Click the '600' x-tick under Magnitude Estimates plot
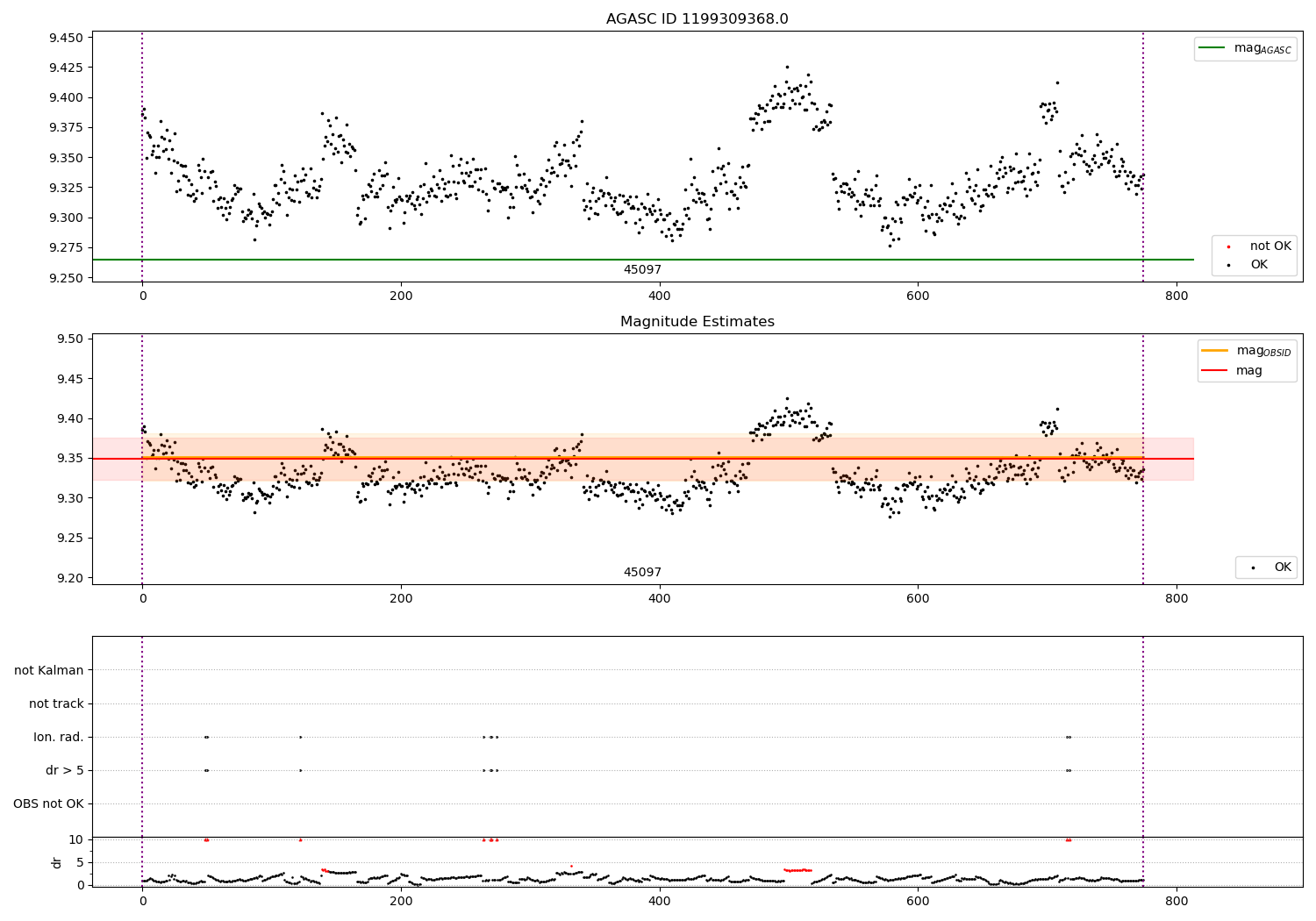The width and height of the screenshot is (1316, 921). pyautogui.click(x=918, y=599)
